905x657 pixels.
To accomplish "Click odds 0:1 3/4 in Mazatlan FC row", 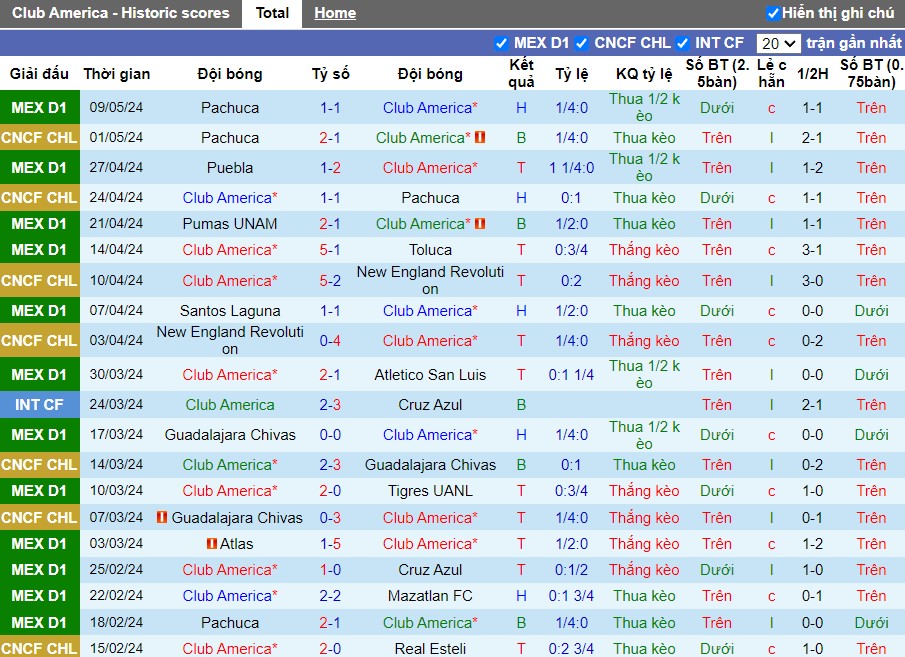I will 571,596.
